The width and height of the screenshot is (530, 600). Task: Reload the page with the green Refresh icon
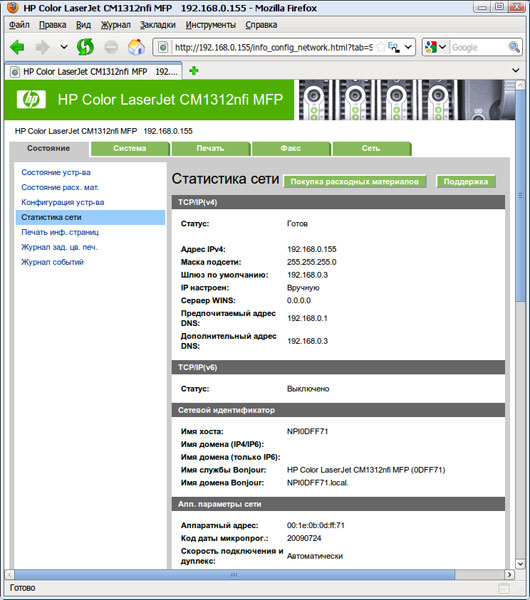(x=85, y=47)
